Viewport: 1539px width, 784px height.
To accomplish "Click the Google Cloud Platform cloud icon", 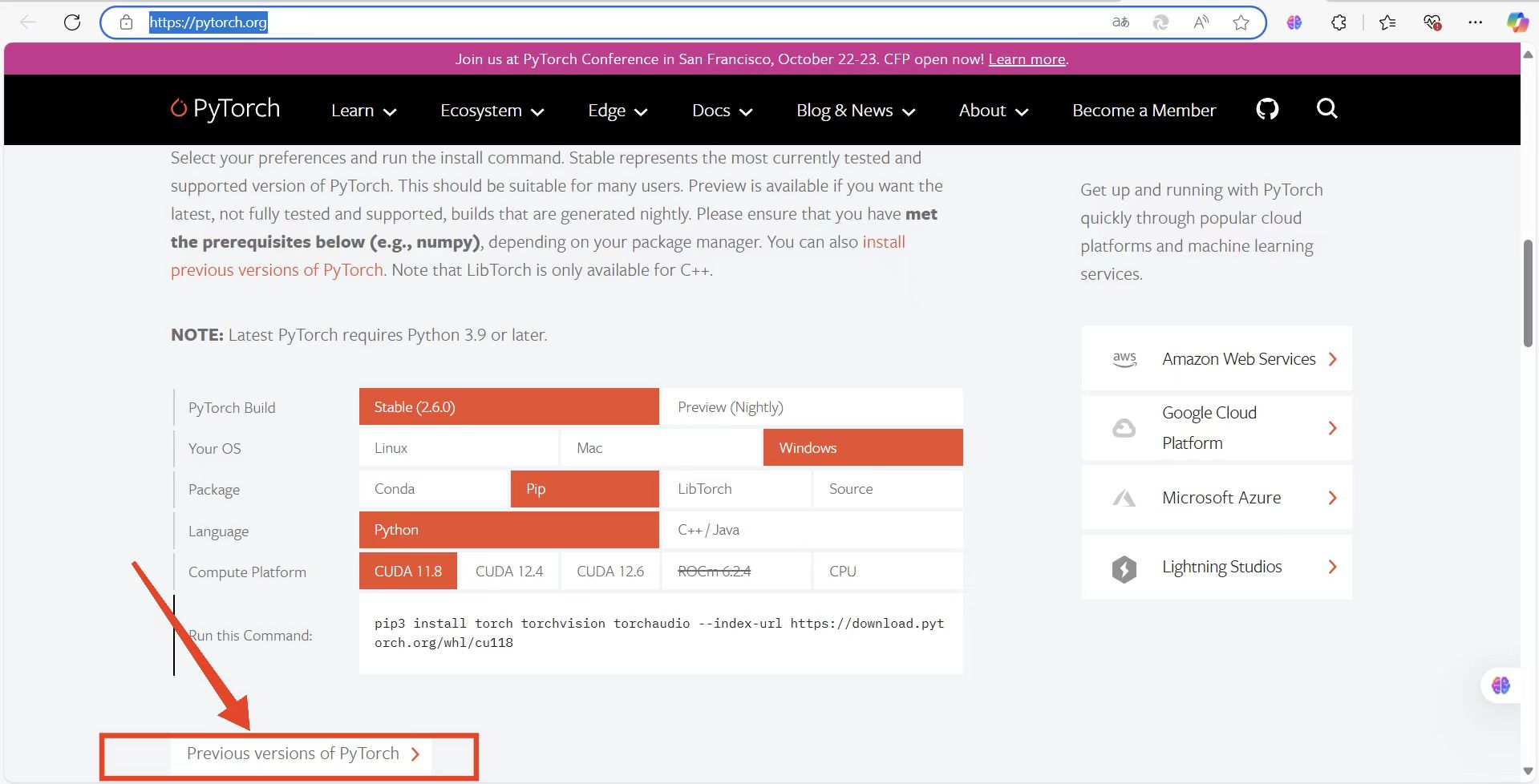I will click(x=1124, y=428).
